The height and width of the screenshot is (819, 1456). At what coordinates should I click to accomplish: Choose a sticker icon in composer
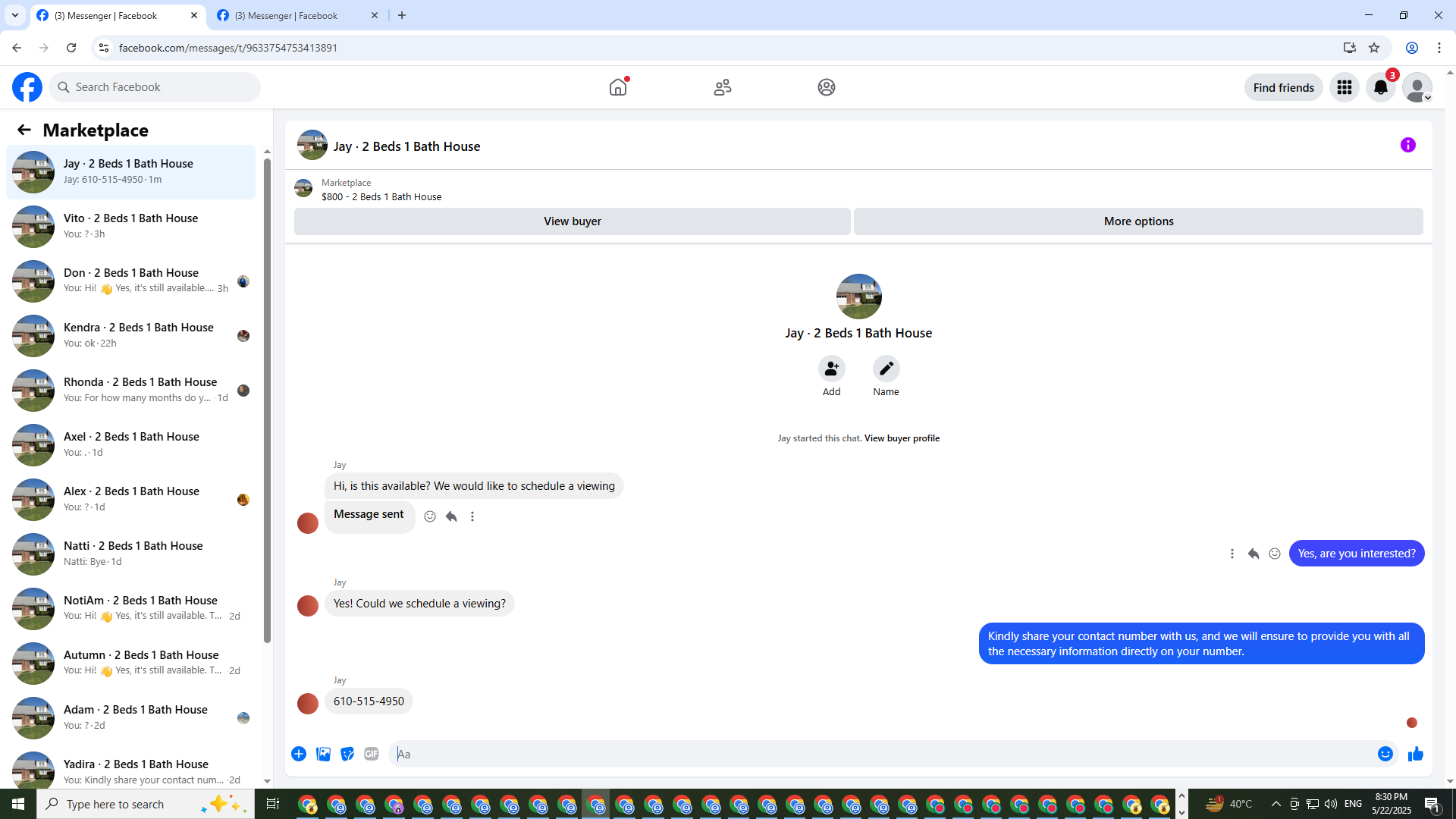coord(347,754)
